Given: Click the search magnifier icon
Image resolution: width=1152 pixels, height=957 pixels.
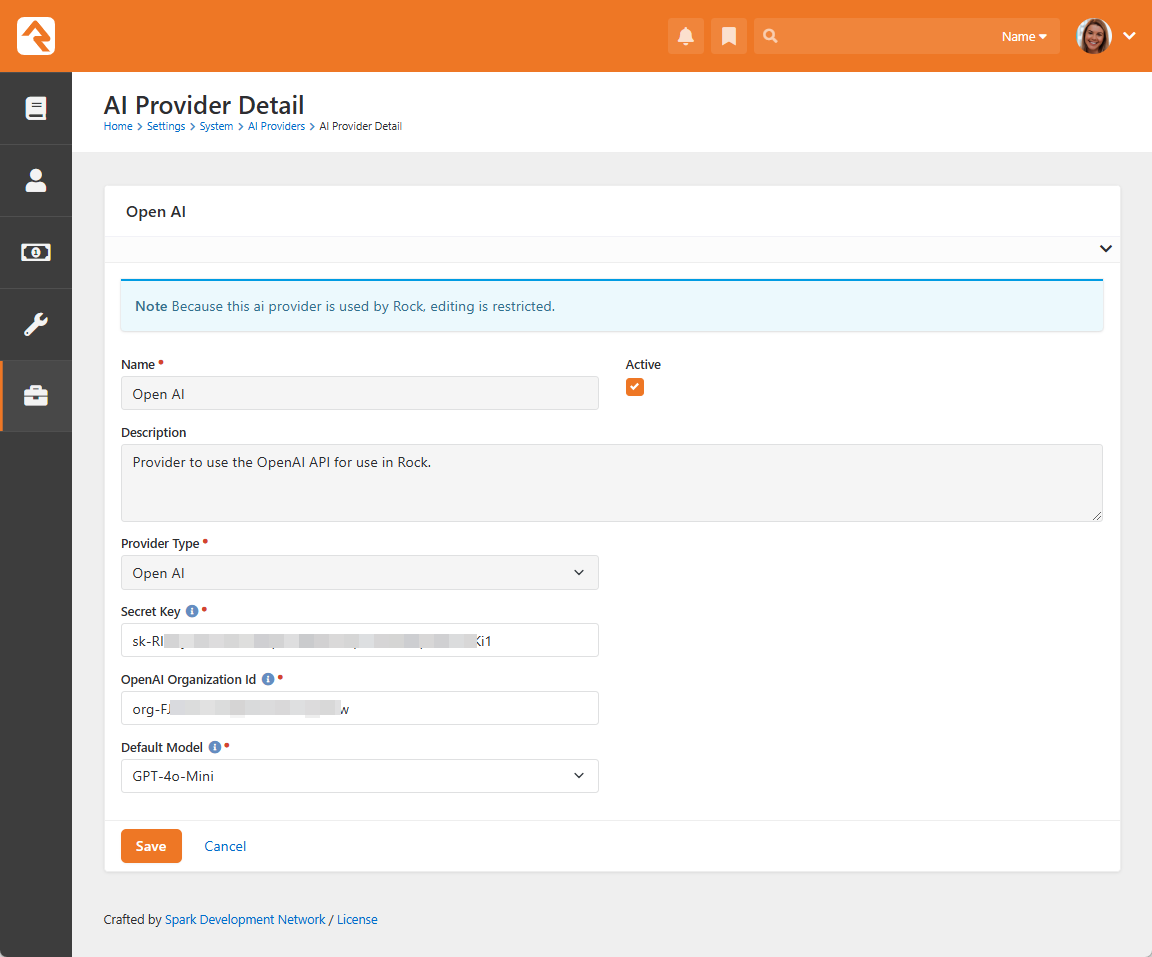Looking at the screenshot, I should click(770, 35).
